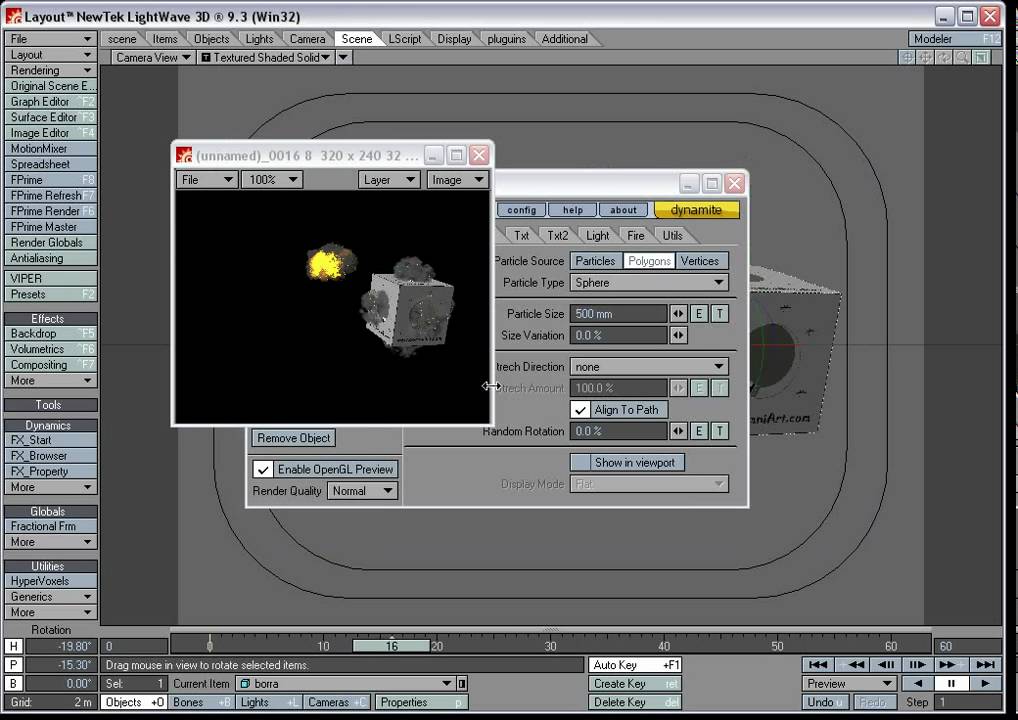Click the move-view icon at viewport top right

point(926,57)
